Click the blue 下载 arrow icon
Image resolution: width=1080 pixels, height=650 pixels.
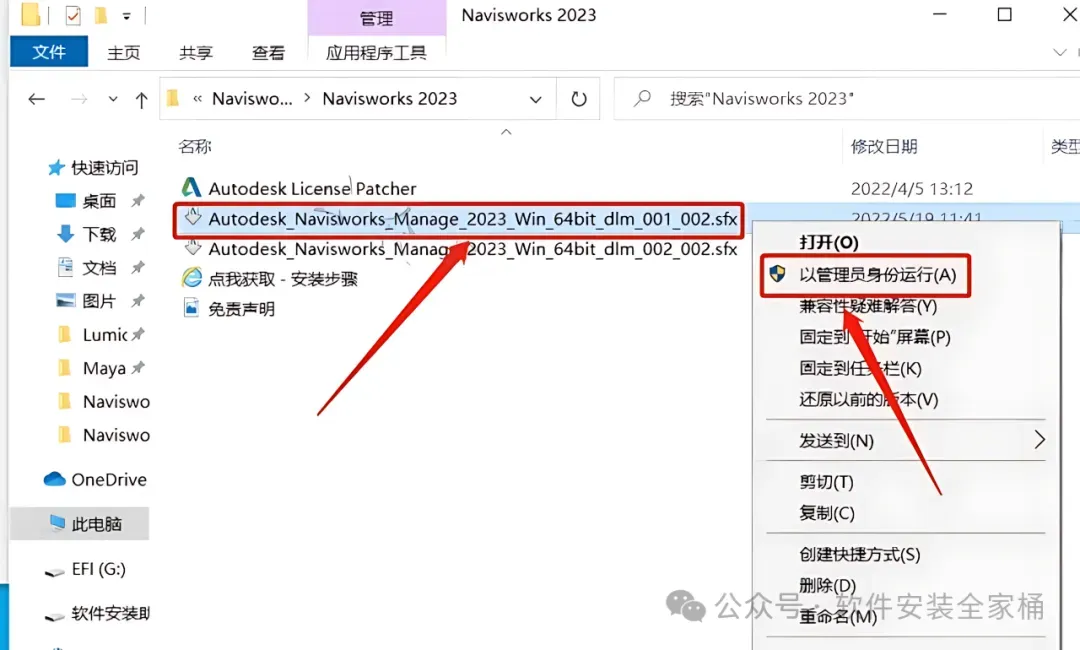pos(65,233)
